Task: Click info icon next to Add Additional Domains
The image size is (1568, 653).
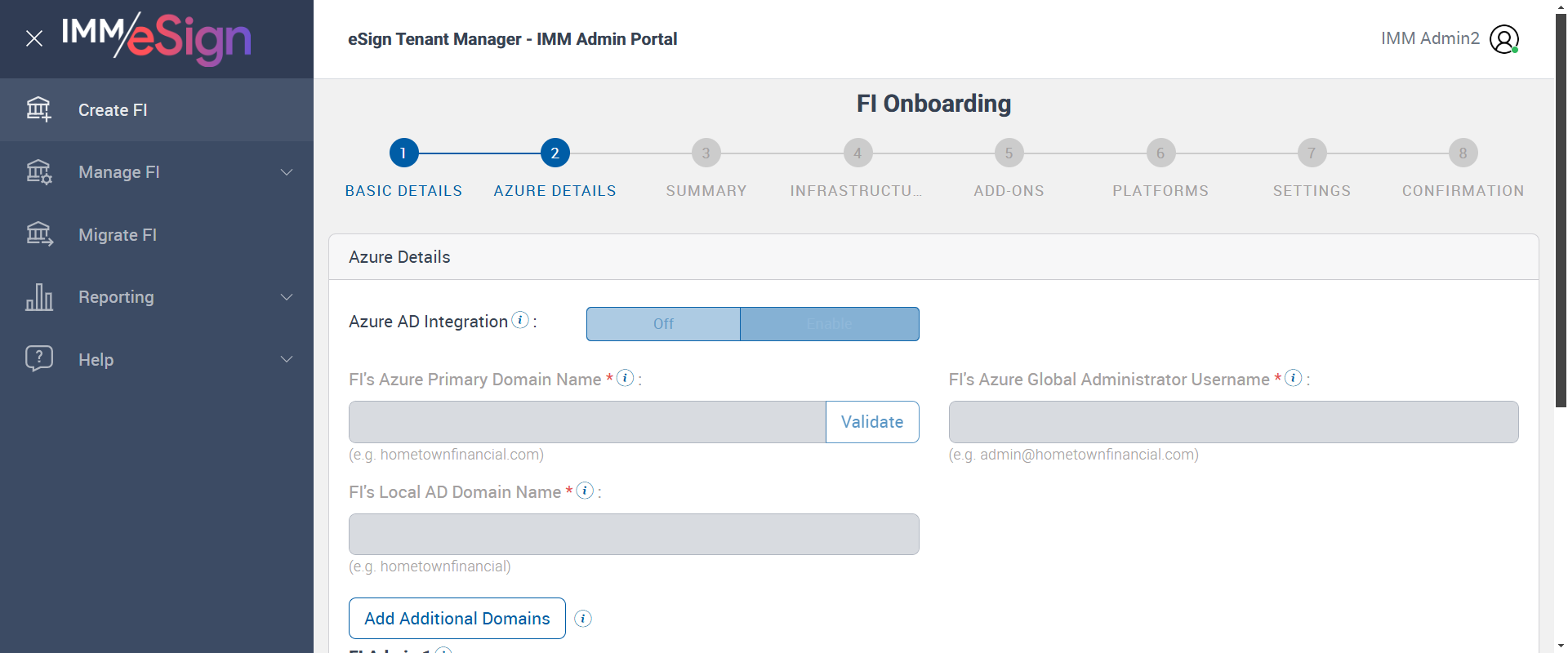Action: pos(583,619)
